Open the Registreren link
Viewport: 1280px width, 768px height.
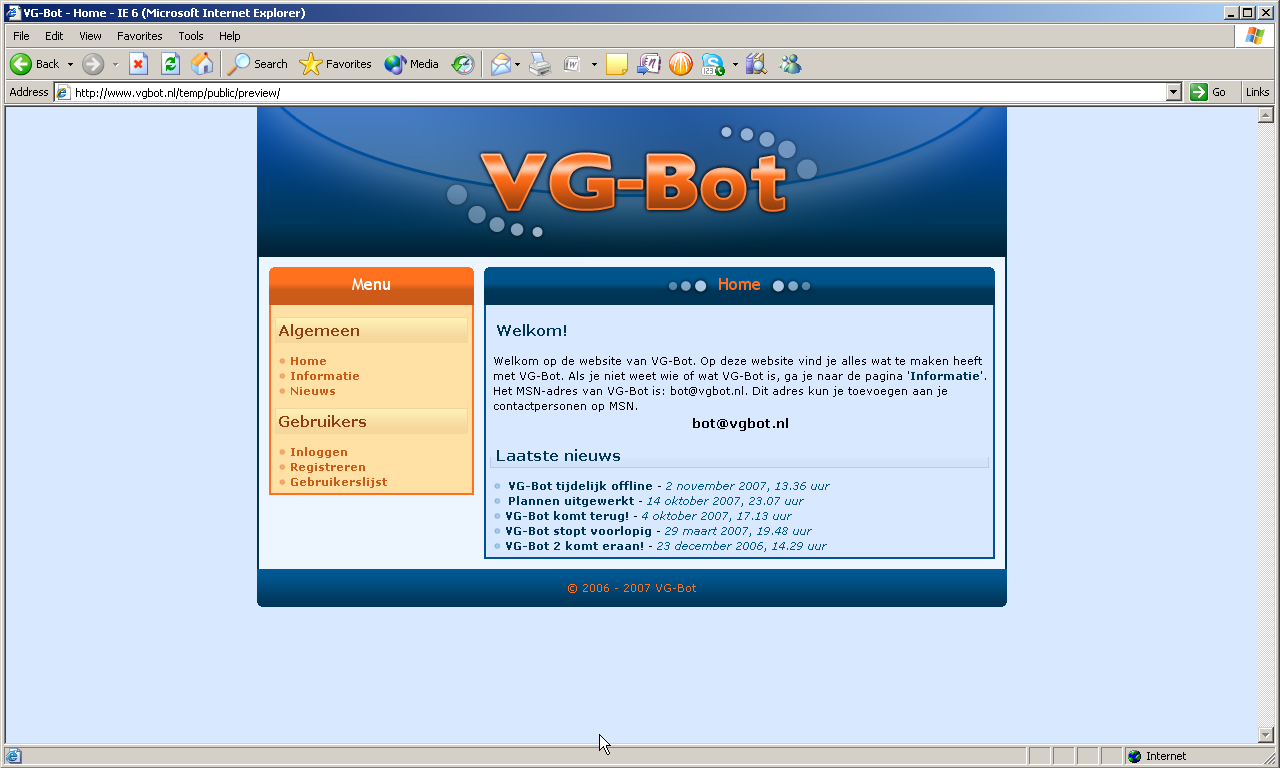tap(328, 467)
